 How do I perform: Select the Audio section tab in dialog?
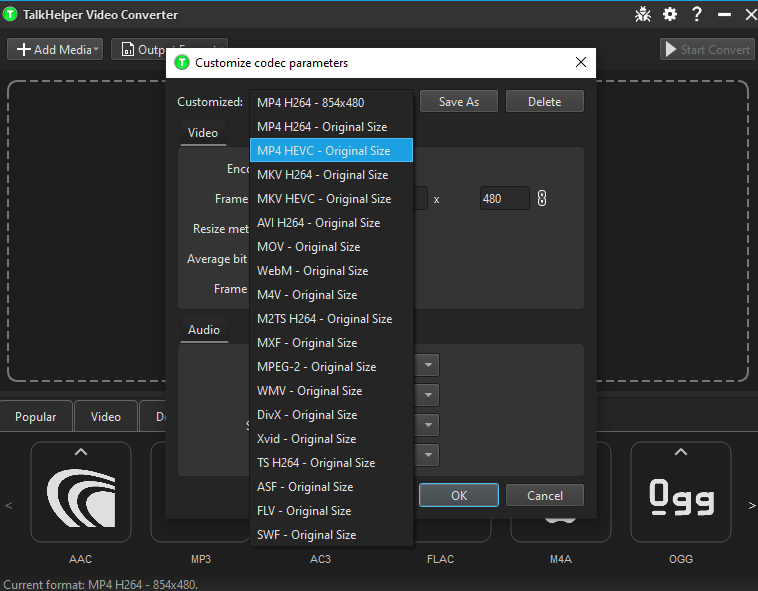pyautogui.click(x=204, y=330)
